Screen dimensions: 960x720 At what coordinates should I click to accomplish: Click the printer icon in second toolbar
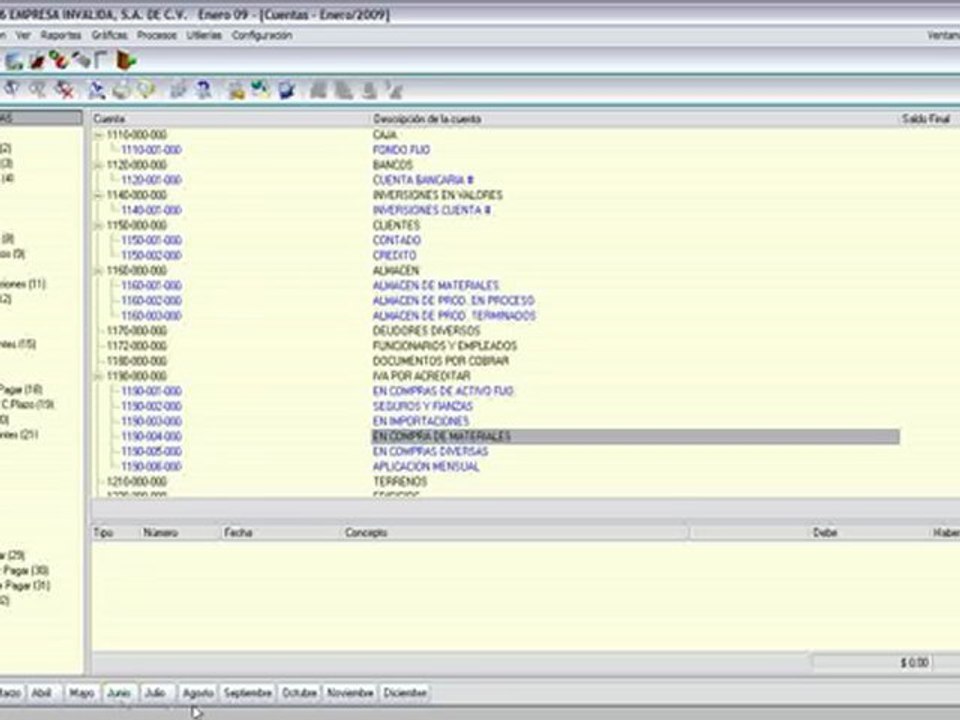121,90
